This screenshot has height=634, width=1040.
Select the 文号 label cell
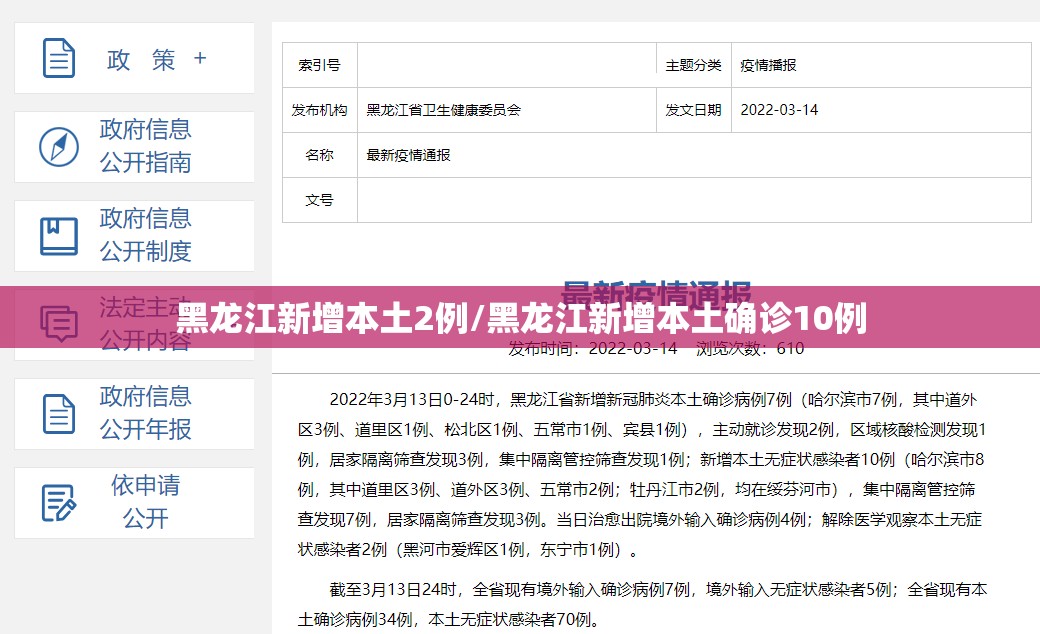[x=320, y=200]
